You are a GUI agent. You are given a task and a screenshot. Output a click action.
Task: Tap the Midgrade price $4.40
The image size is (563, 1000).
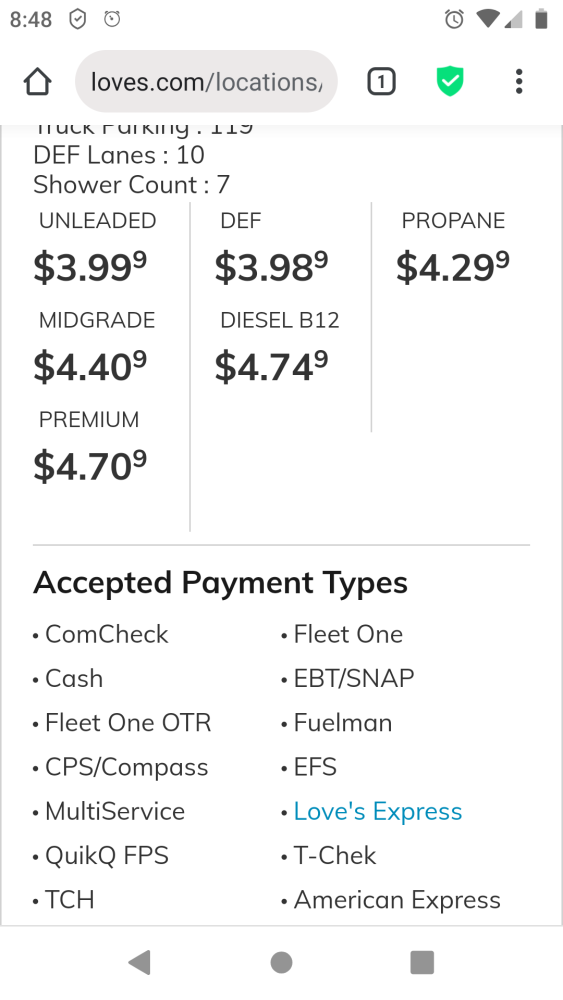click(x=90, y=367)
